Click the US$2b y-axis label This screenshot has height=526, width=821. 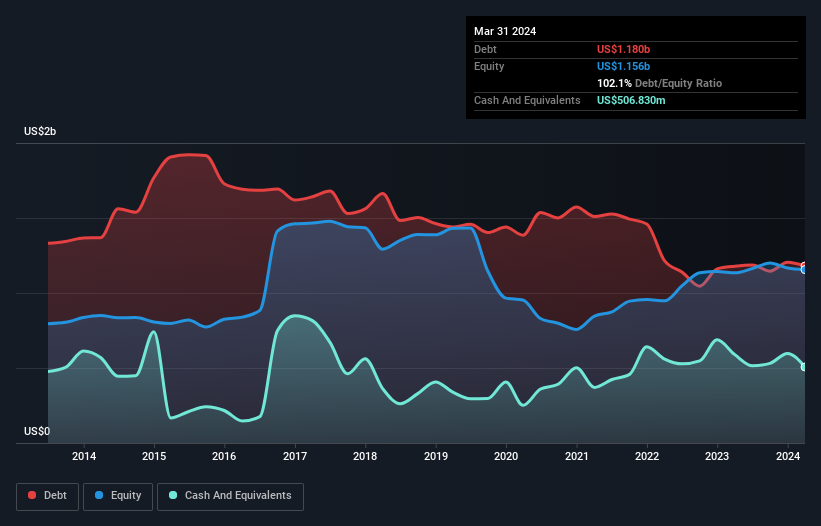40,131
